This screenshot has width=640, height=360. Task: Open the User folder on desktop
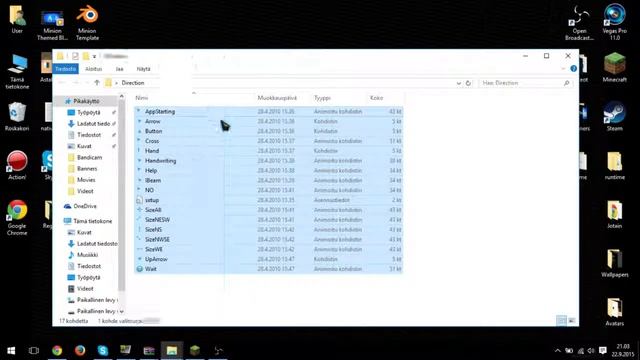[17, 20]
